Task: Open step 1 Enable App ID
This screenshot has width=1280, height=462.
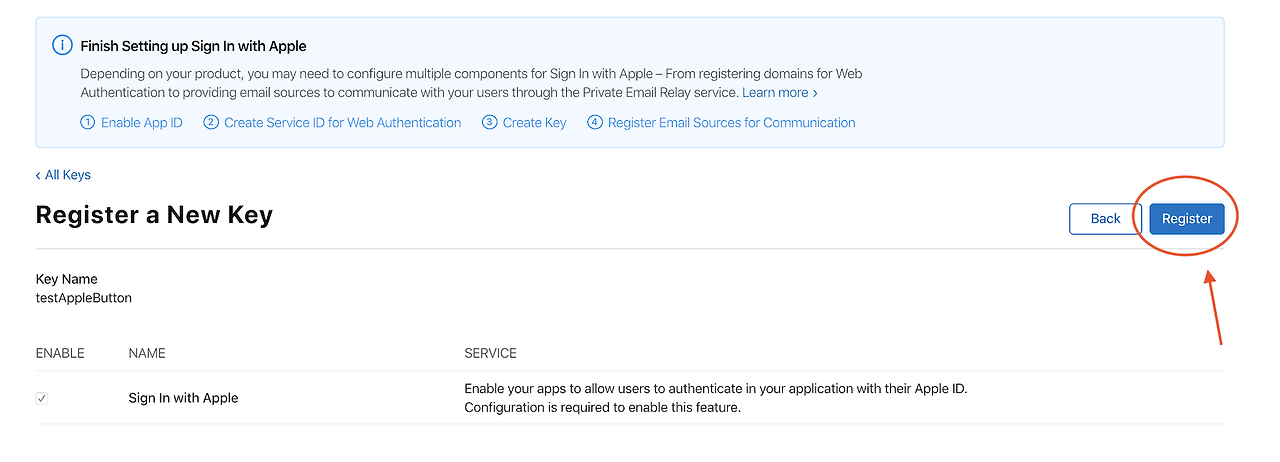Action: click(131, 123)
